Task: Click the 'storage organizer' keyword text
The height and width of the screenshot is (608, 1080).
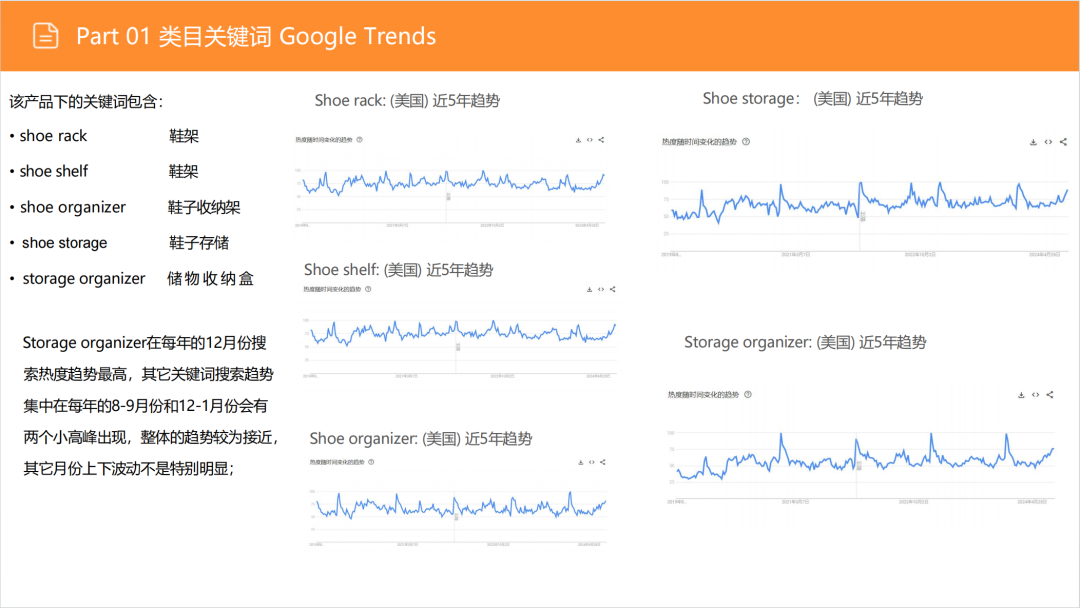Action: tap(84, 279)
